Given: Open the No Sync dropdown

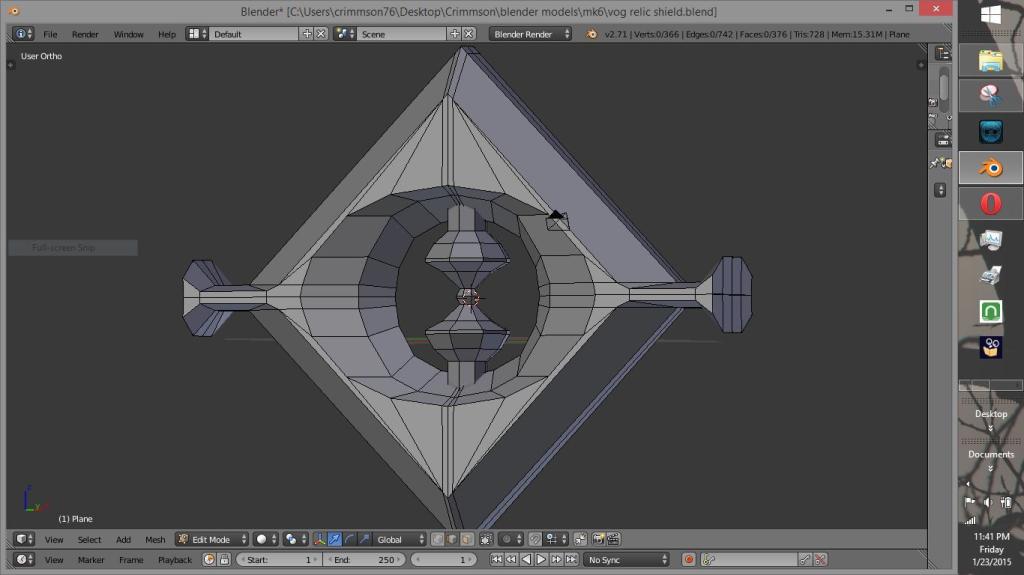Looking at the screenshot, I should tap(627, 560).
